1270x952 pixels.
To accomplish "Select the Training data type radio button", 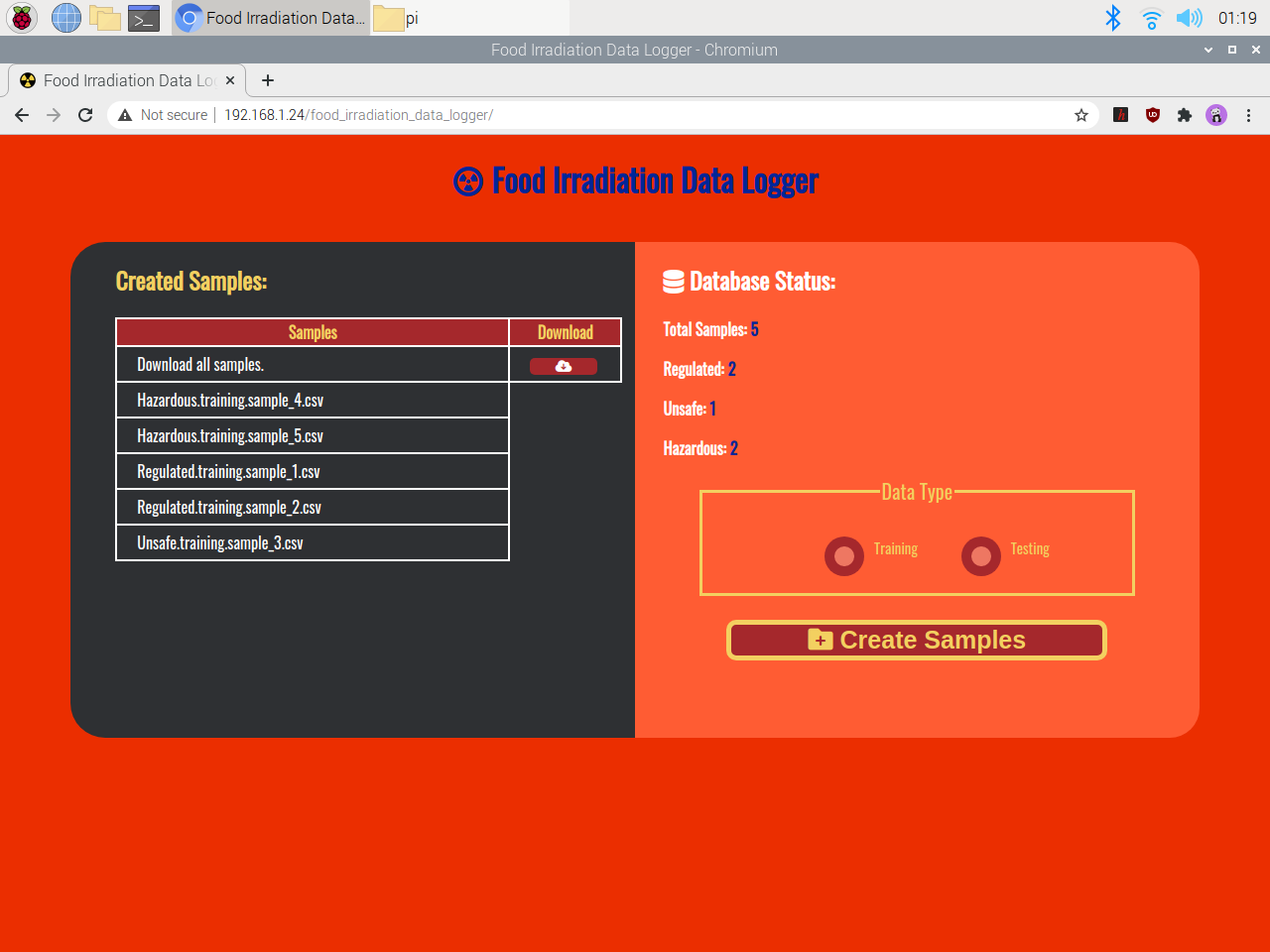I will tap(843, 555).
